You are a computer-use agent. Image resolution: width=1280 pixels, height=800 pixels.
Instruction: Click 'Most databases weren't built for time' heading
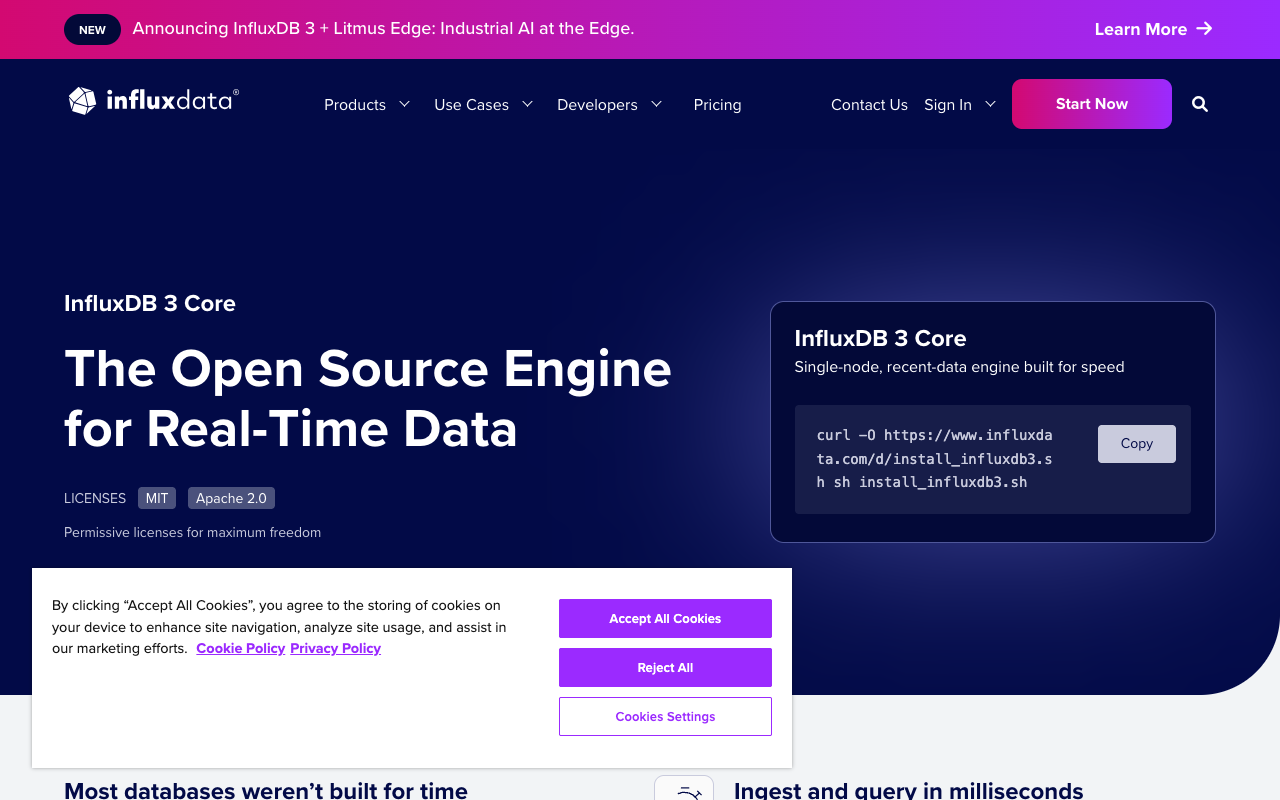(x=266, y=789)
